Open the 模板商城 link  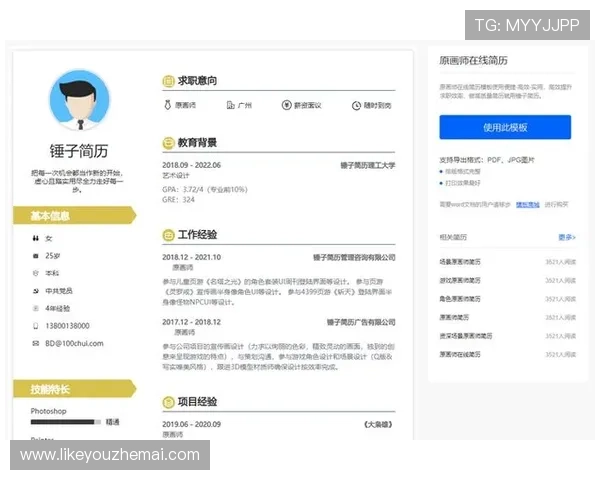click(527, 205)
